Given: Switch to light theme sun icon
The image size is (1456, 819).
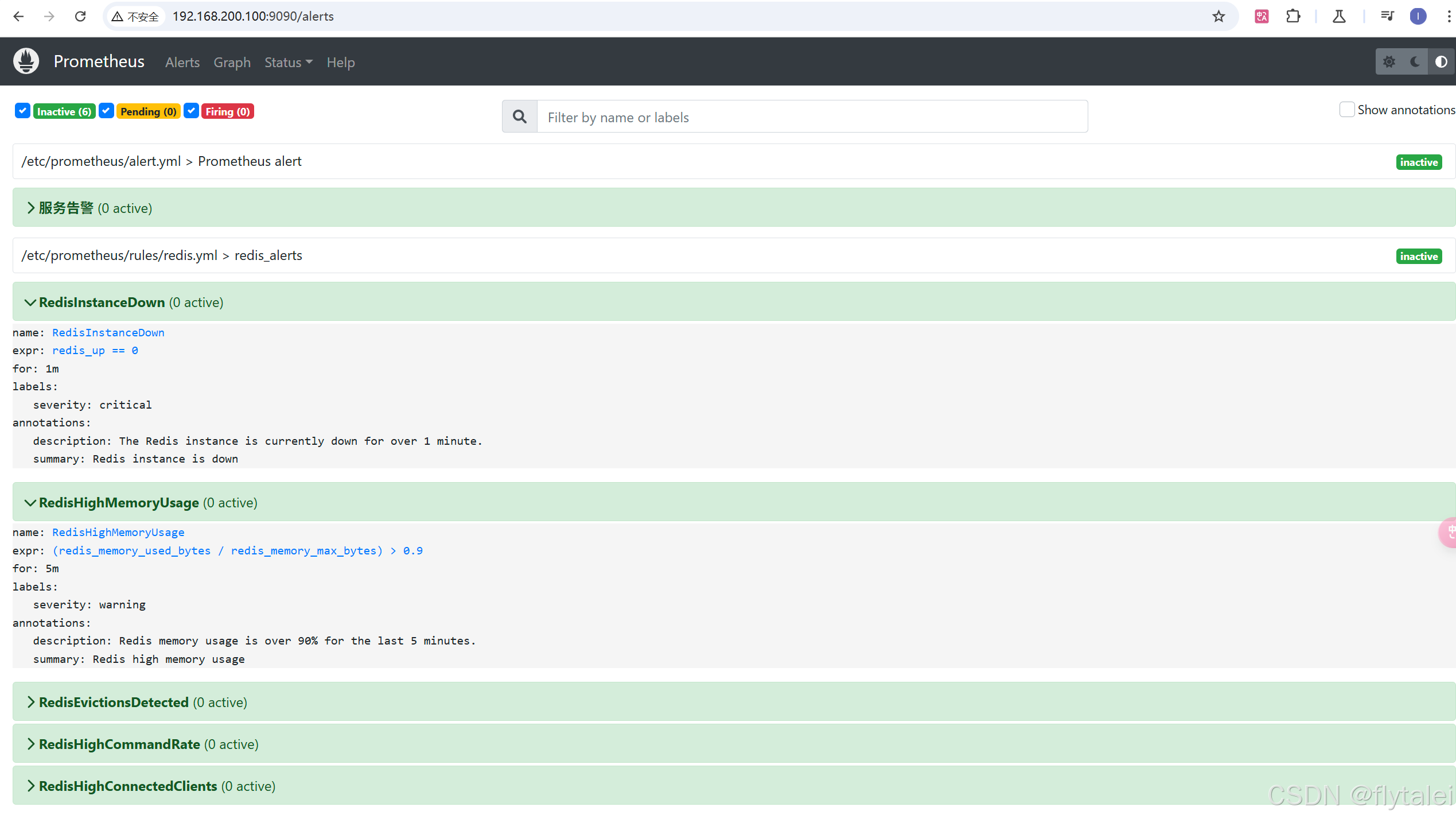Looking at the screenshot, I should click(x=1389, y=62).
